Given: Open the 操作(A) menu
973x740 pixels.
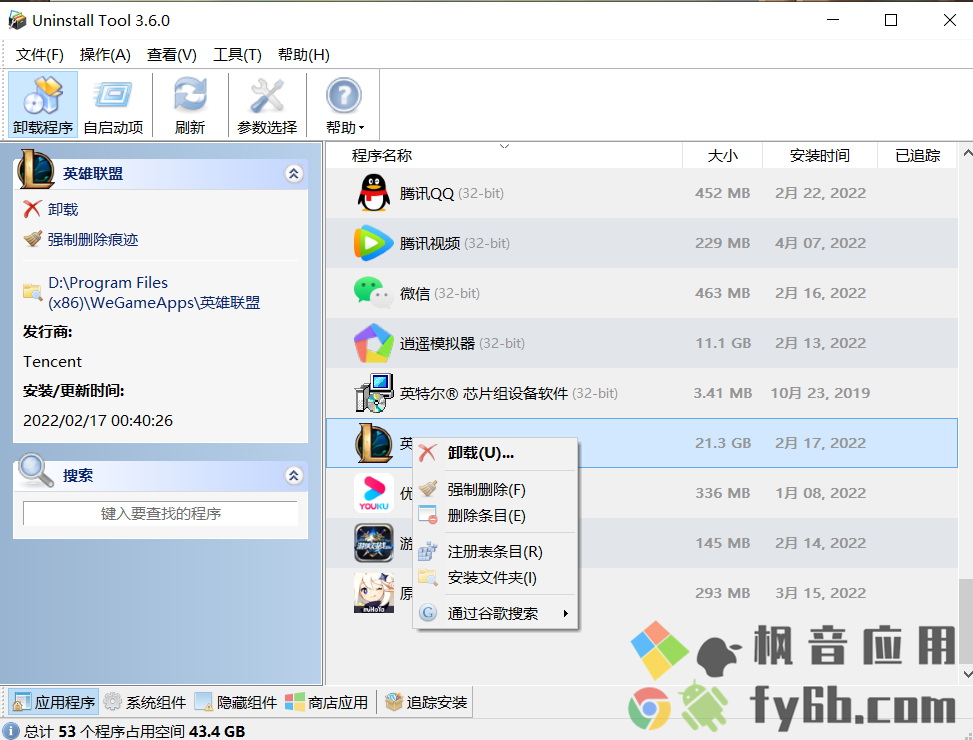Looking at the screenshot, I should (105, 55).
